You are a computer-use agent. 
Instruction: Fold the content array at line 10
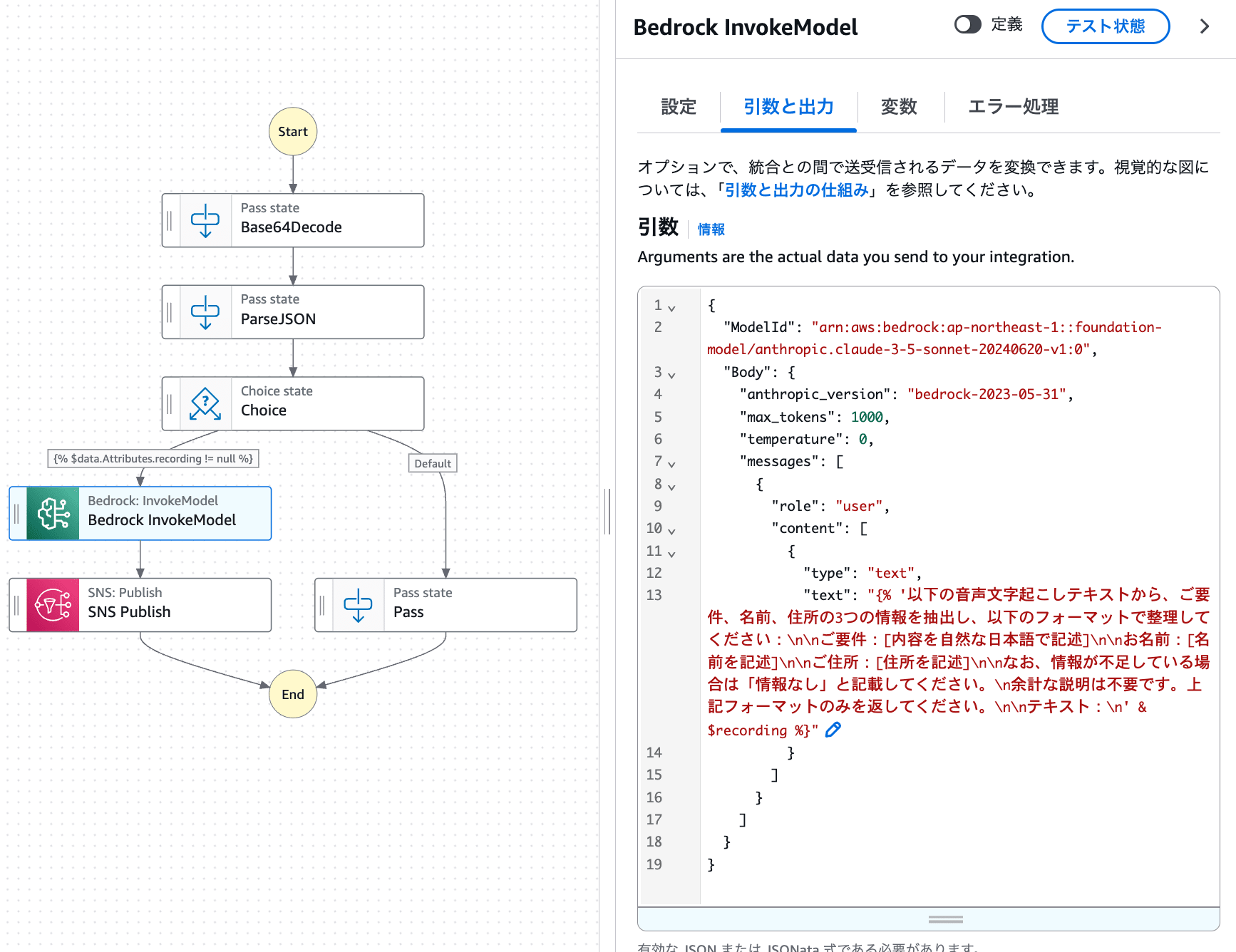point(671,531)
